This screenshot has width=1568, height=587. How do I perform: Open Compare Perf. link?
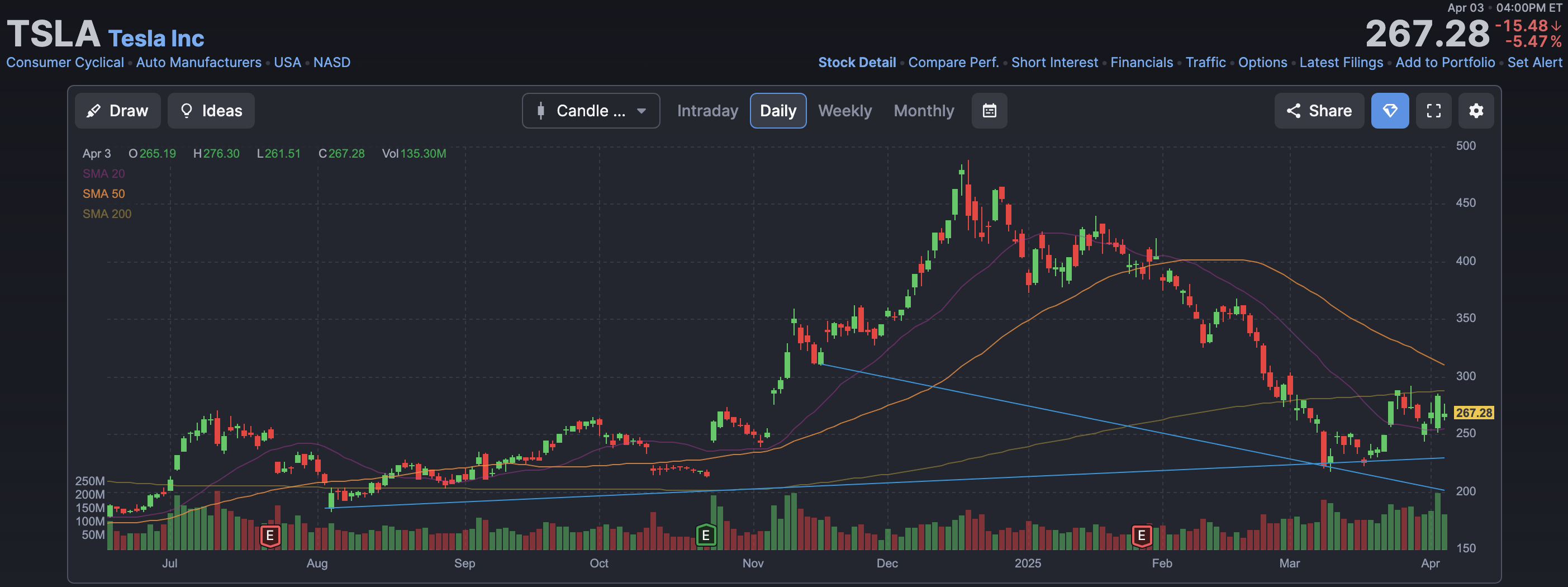(x=953, y=62)
